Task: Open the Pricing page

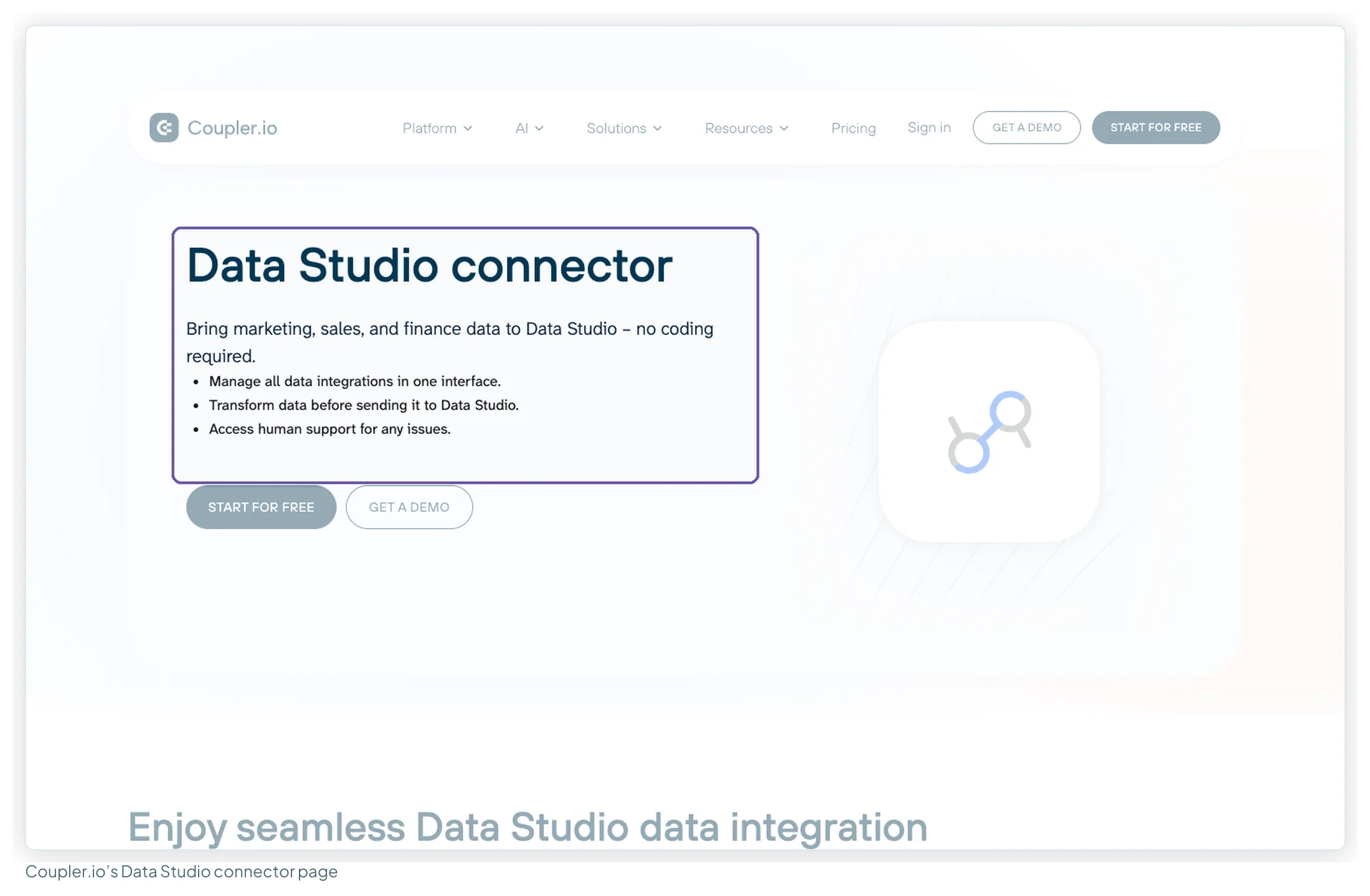Action: (853, 128)
